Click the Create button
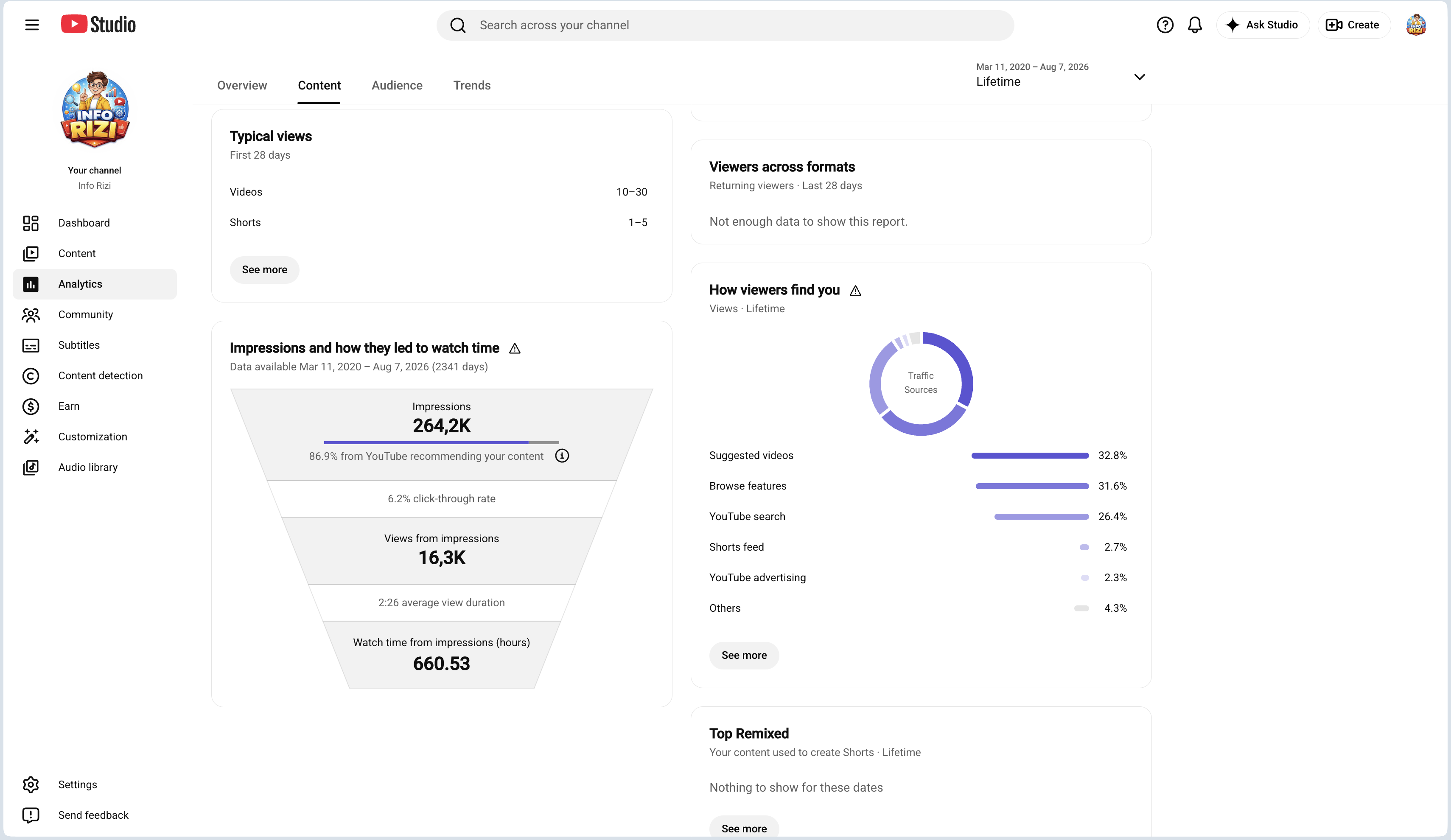 click(1354, 25)
